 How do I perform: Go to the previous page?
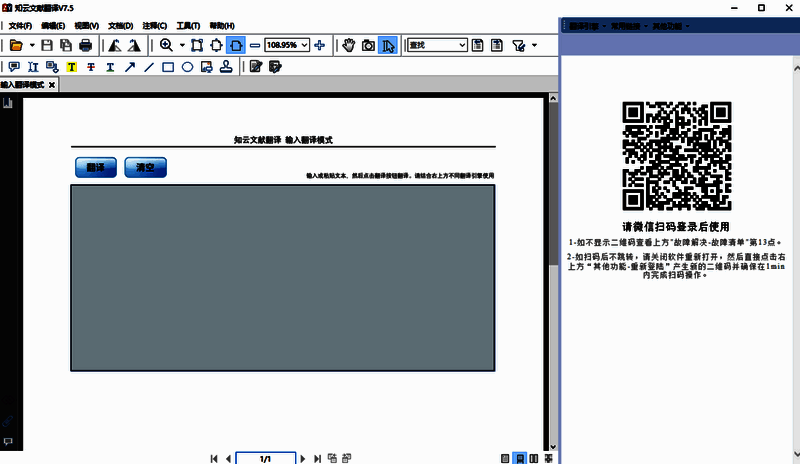[x=228, y=458]
